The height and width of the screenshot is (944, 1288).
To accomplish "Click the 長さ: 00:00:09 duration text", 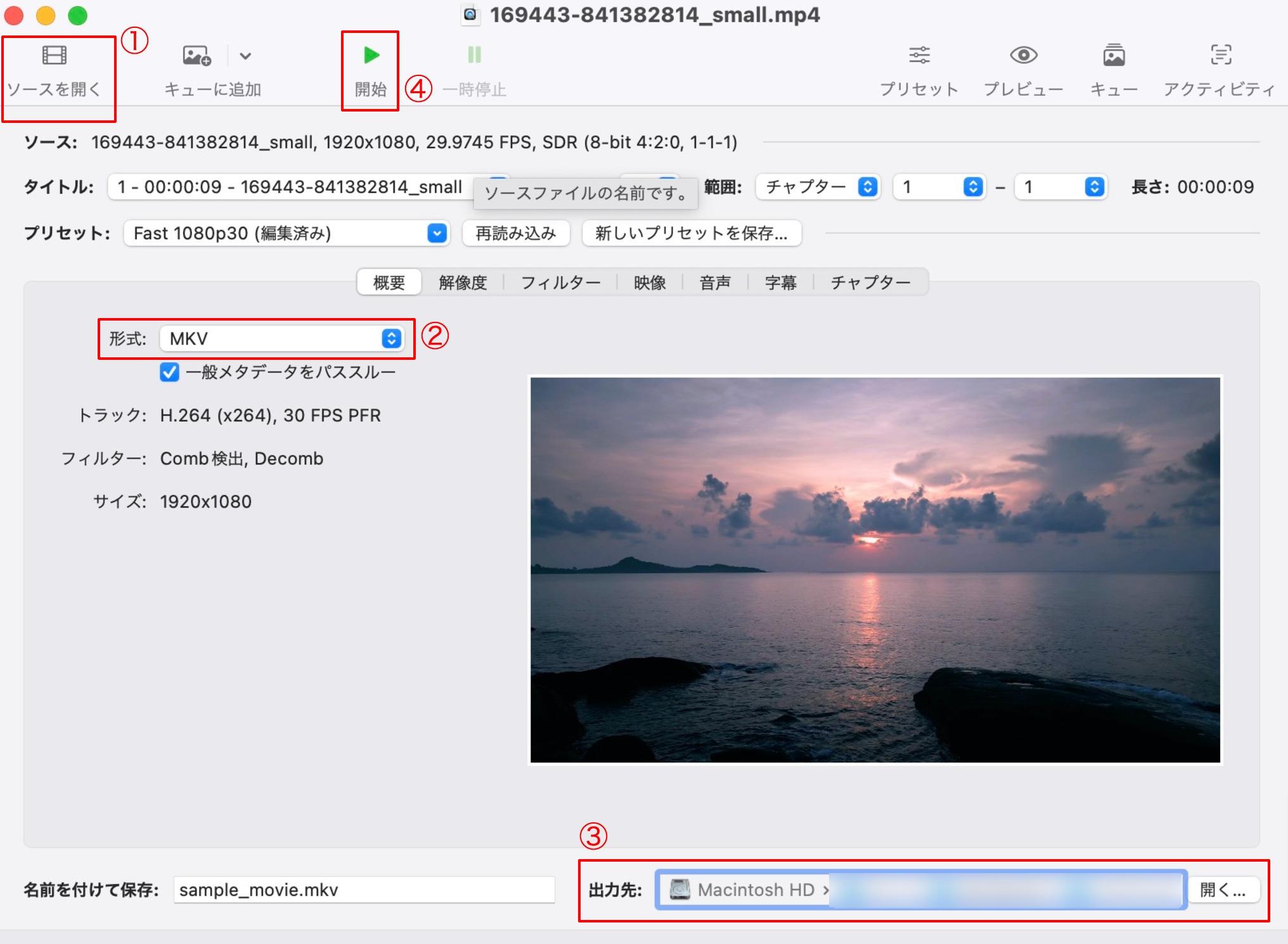I will point(1193,187).
